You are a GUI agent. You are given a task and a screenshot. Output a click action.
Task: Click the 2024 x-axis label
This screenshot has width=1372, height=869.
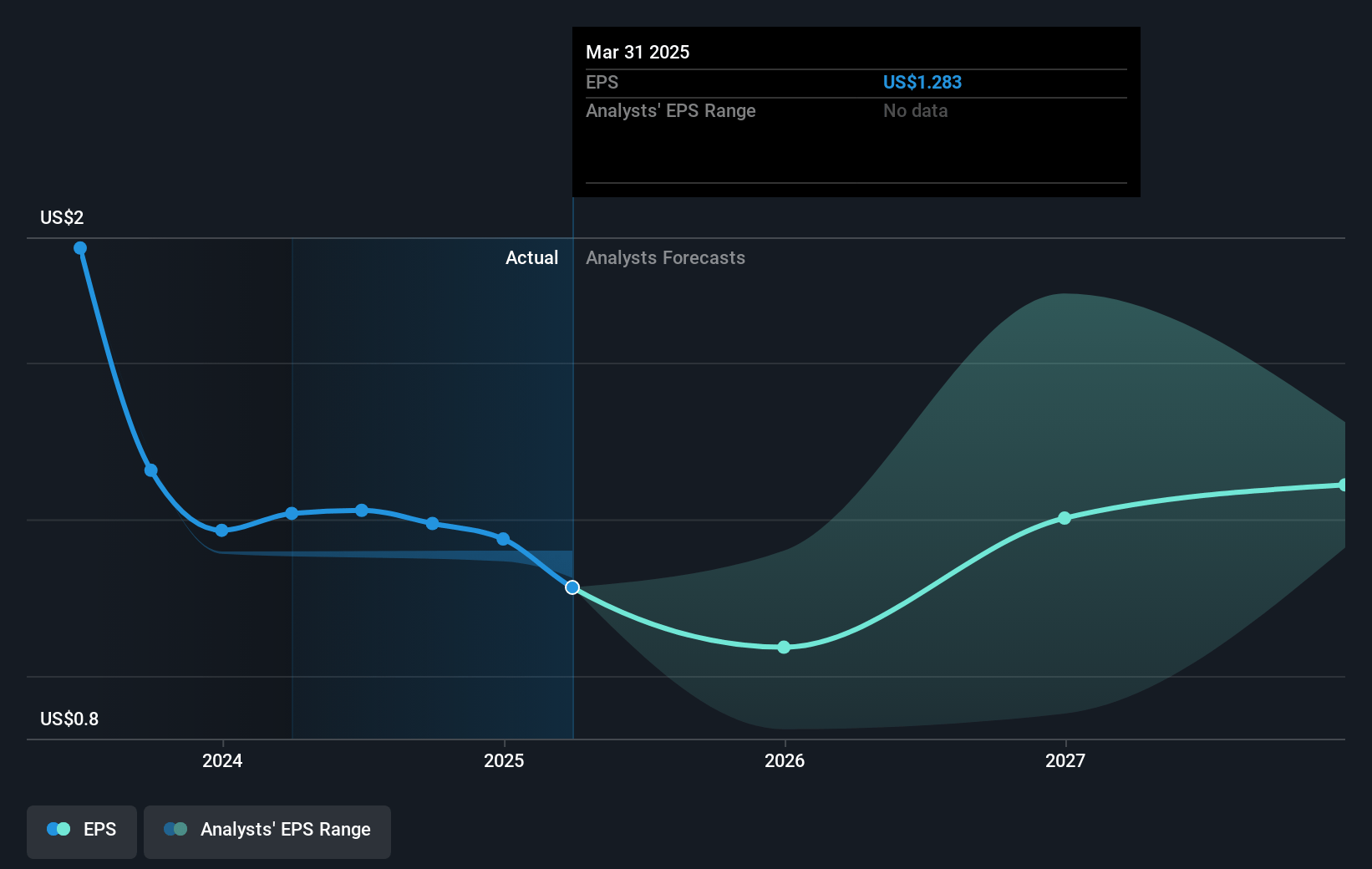pyautogui.click(x=222, y=760)
